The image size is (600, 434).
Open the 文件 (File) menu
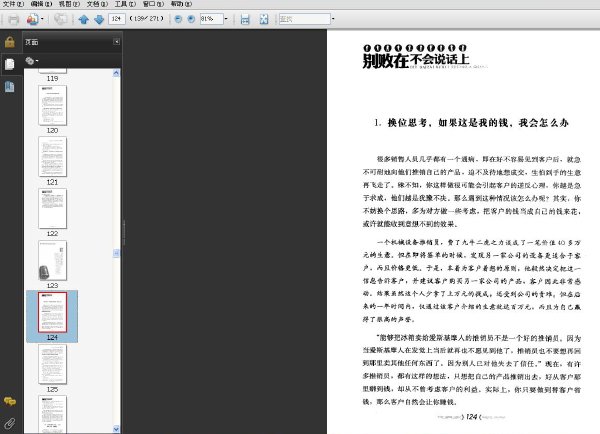13,4
